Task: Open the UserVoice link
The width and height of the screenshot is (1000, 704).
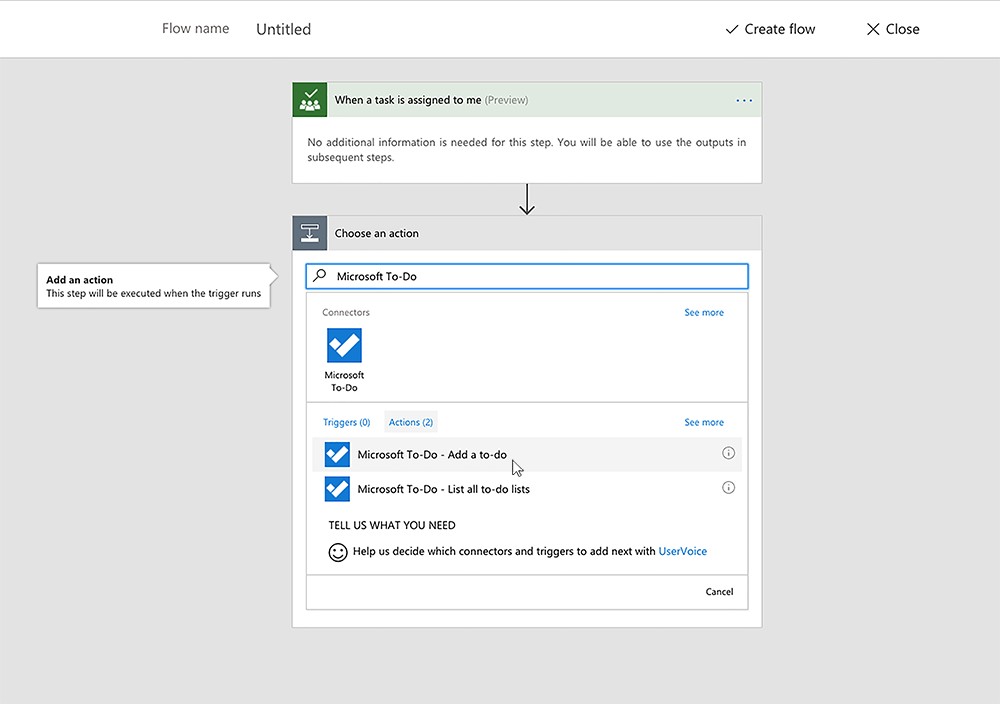Action: [x=682, y=551]
